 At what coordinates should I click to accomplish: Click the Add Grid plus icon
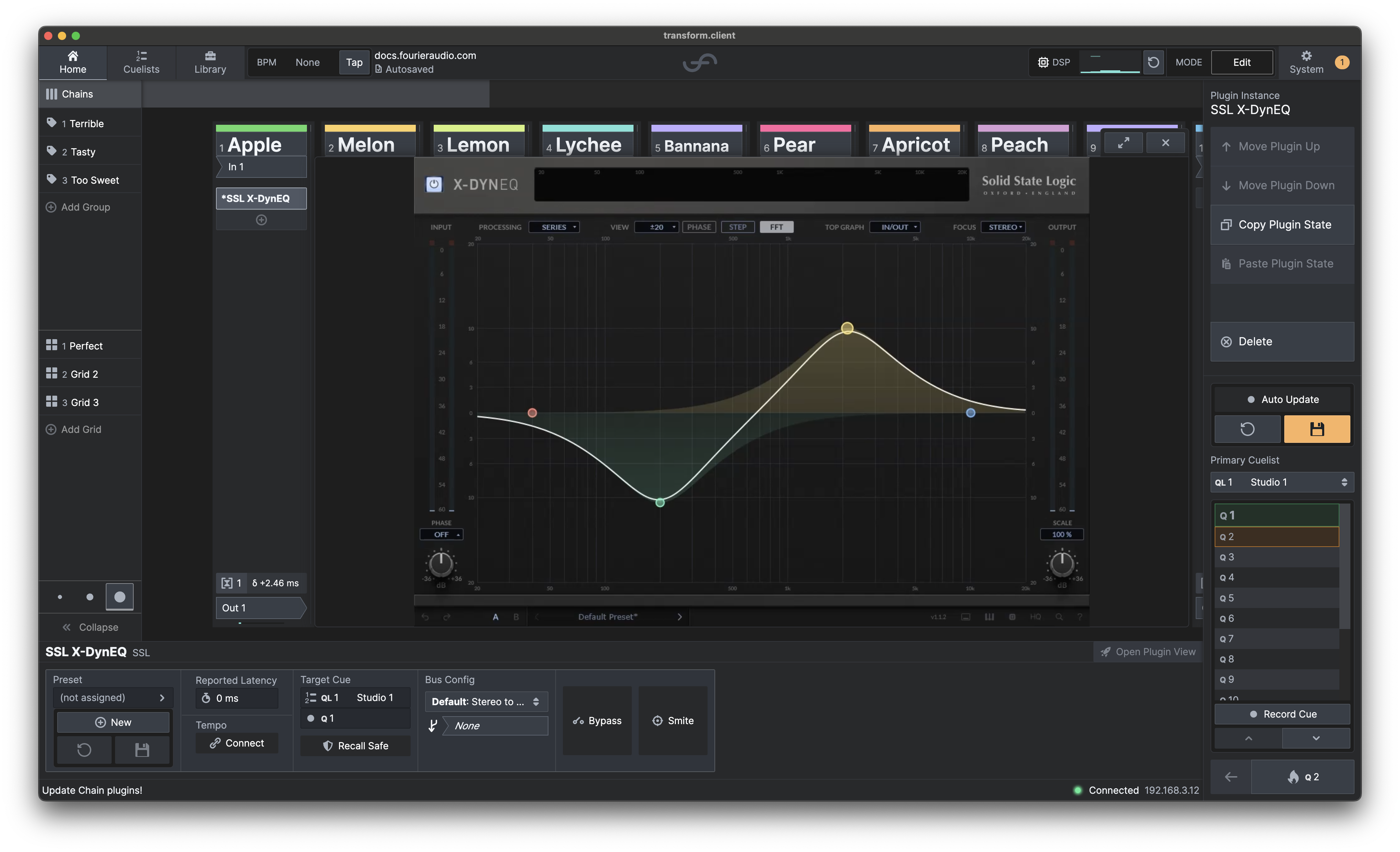pos(51,429)
